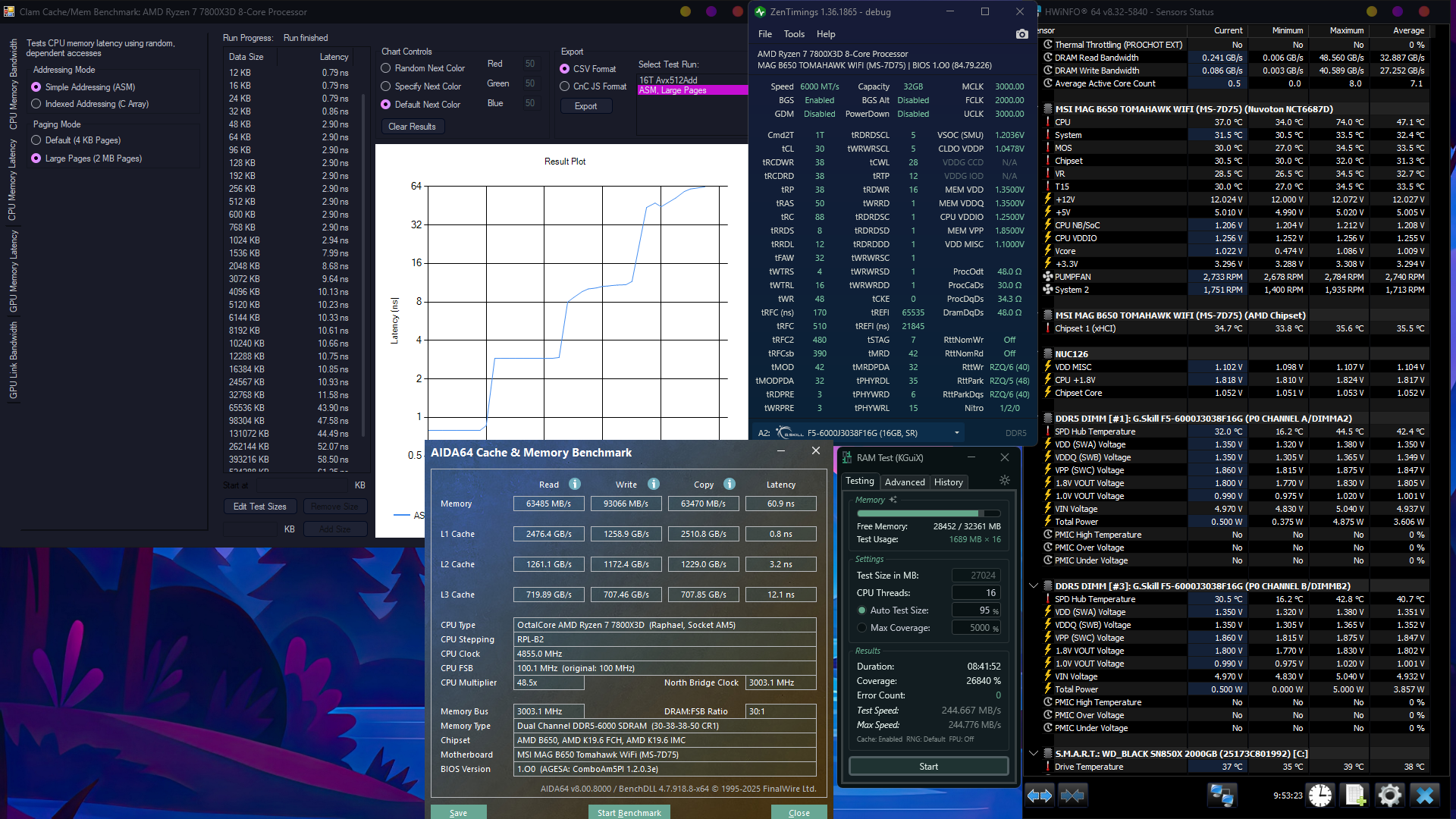Collapse DDR5 DIMM [#3] sensor group

click(1033, 586)
